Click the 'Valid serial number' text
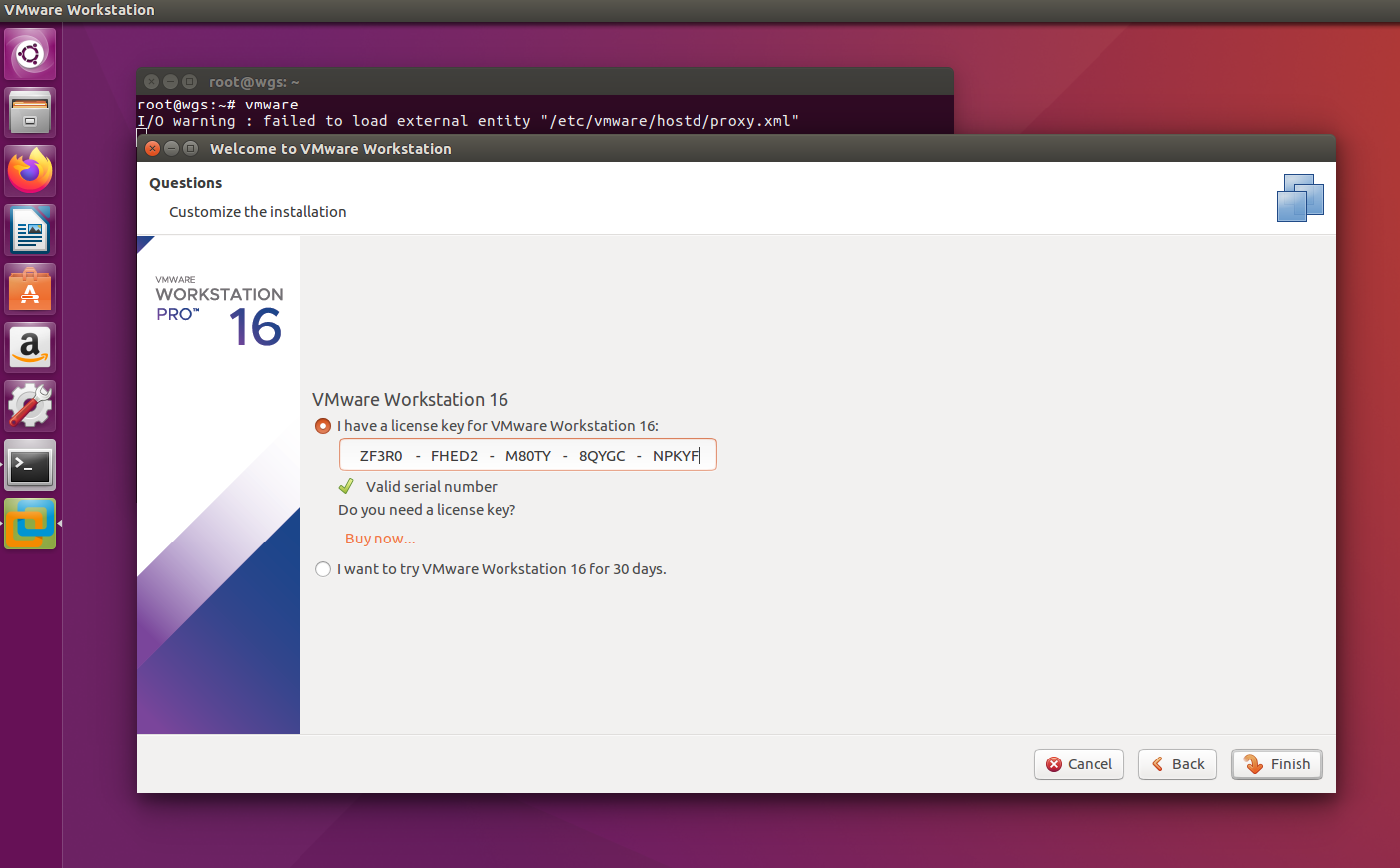This screenshot has height=868, width=1400. pos(432,487)
